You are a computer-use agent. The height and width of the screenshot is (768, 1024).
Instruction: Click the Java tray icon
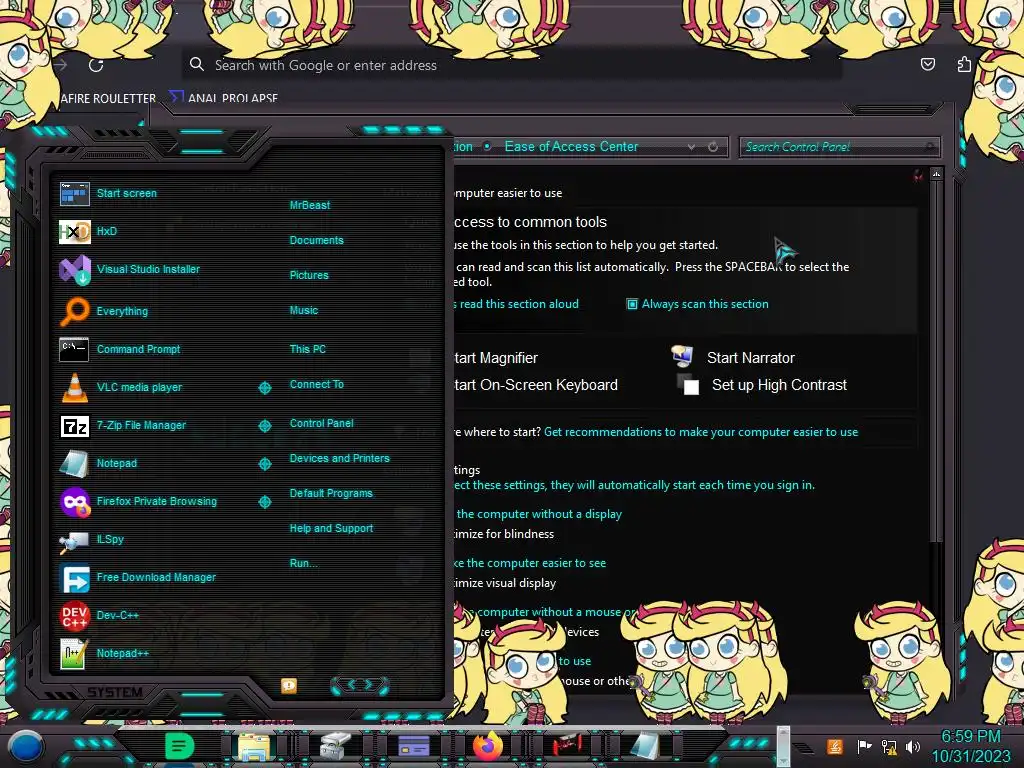(x=835, y=746)
